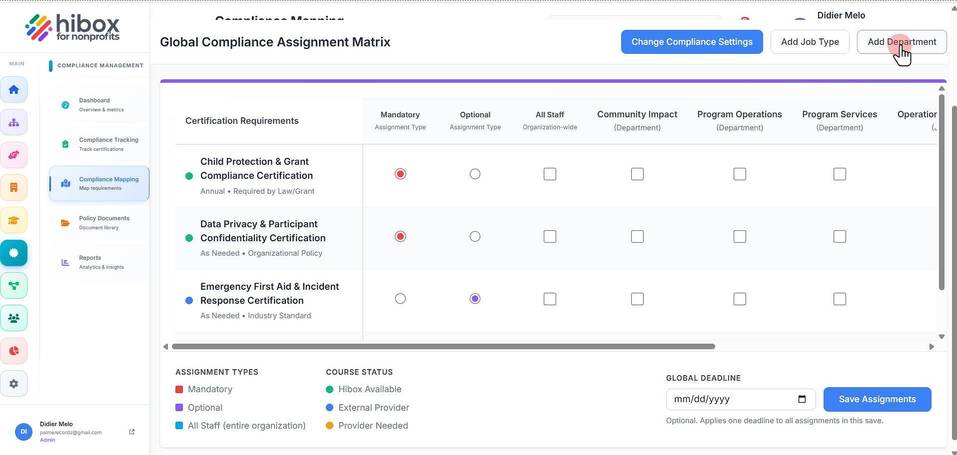957x455 pixels.
Task: Click the purple Optional legend swatch
Action: 179,407
